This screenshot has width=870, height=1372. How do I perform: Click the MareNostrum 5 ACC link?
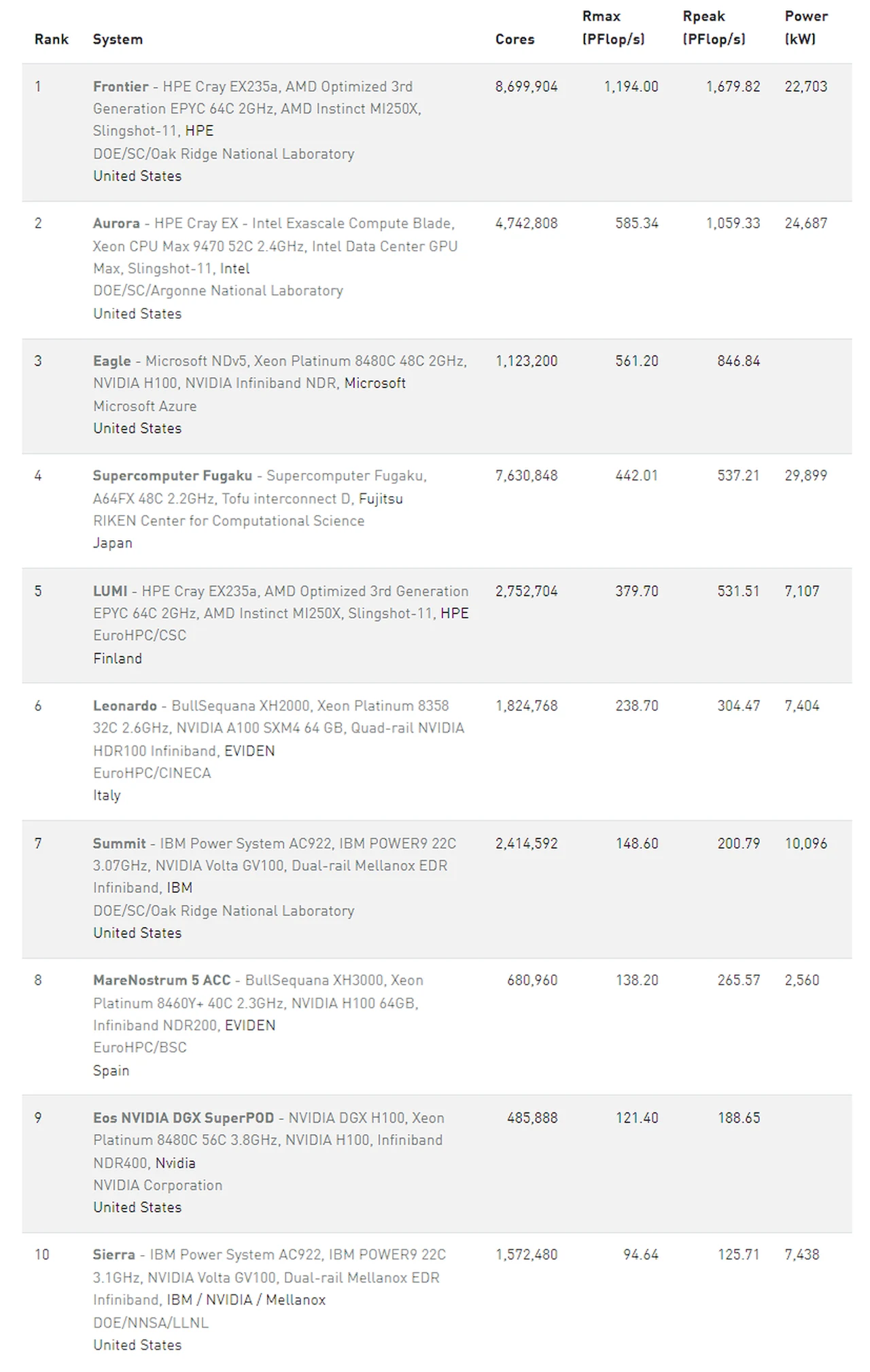tap(162, 981)
